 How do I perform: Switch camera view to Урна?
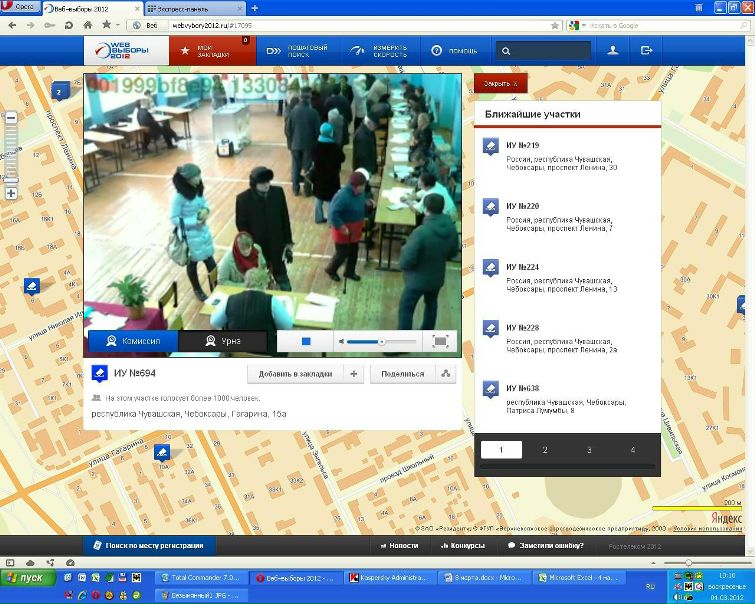tap(223, 341)
